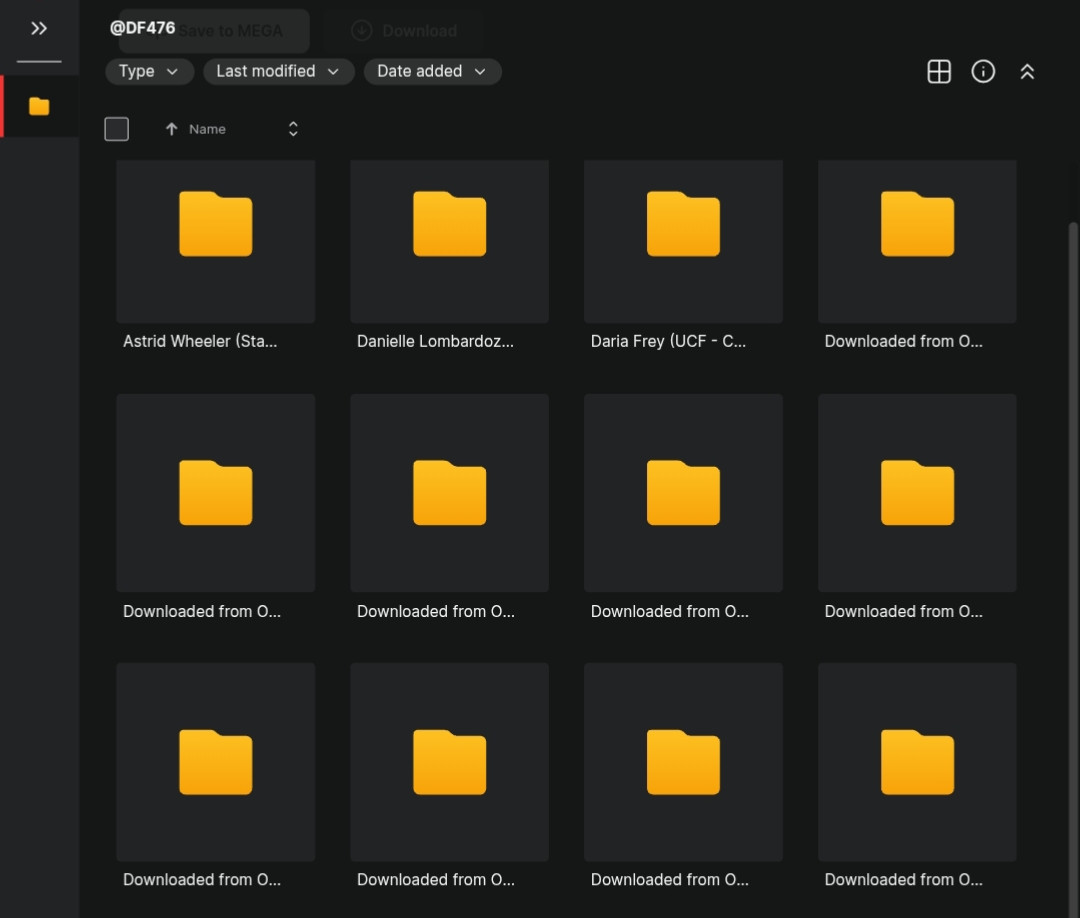The width and height of the screenshot is (1080, 918).
Task: Open the Date added filter dropdown
Action: tap(432, 71)
